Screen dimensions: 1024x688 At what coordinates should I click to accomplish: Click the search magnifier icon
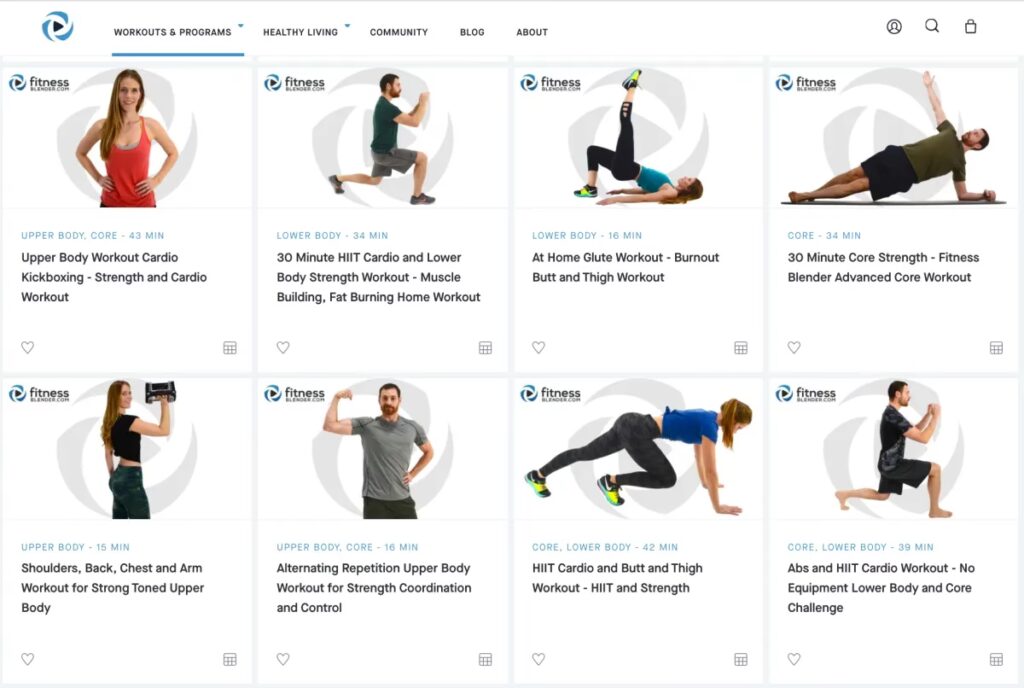click(x=932, y=27)
